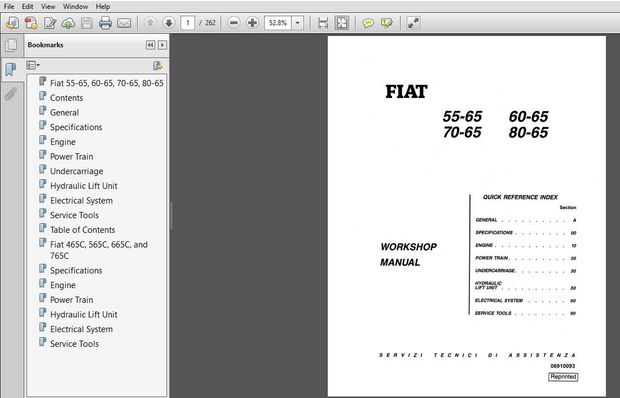
Task: Select the first Hydraulic Lift Unit bookmark
Action: click(x=83, y=186)
